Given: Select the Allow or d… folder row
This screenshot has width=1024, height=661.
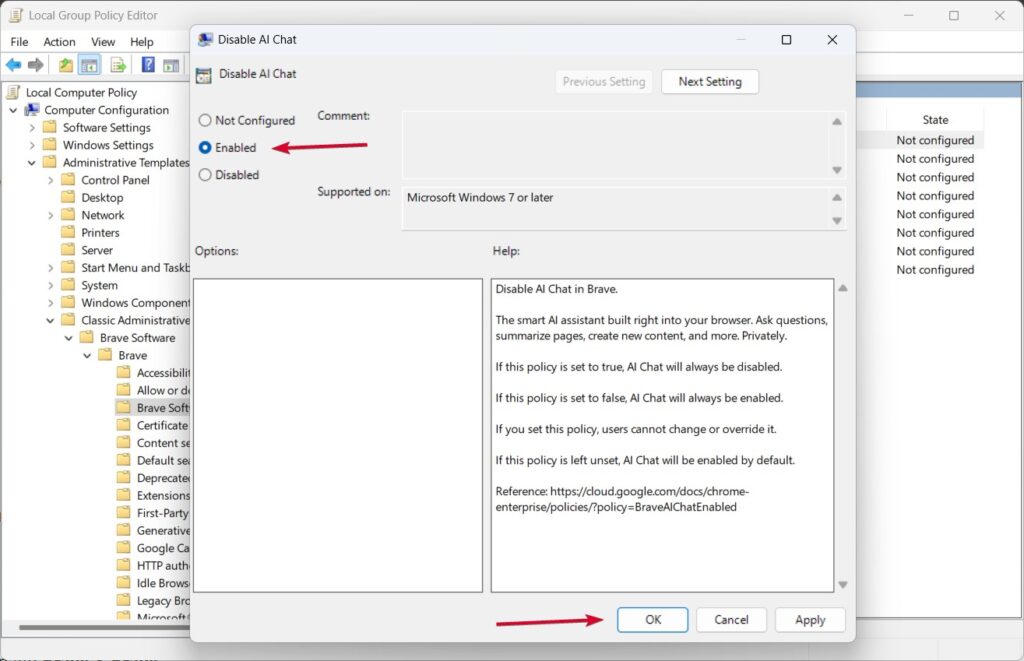Looking at the screenshot, I should click(x=153, y=390).
